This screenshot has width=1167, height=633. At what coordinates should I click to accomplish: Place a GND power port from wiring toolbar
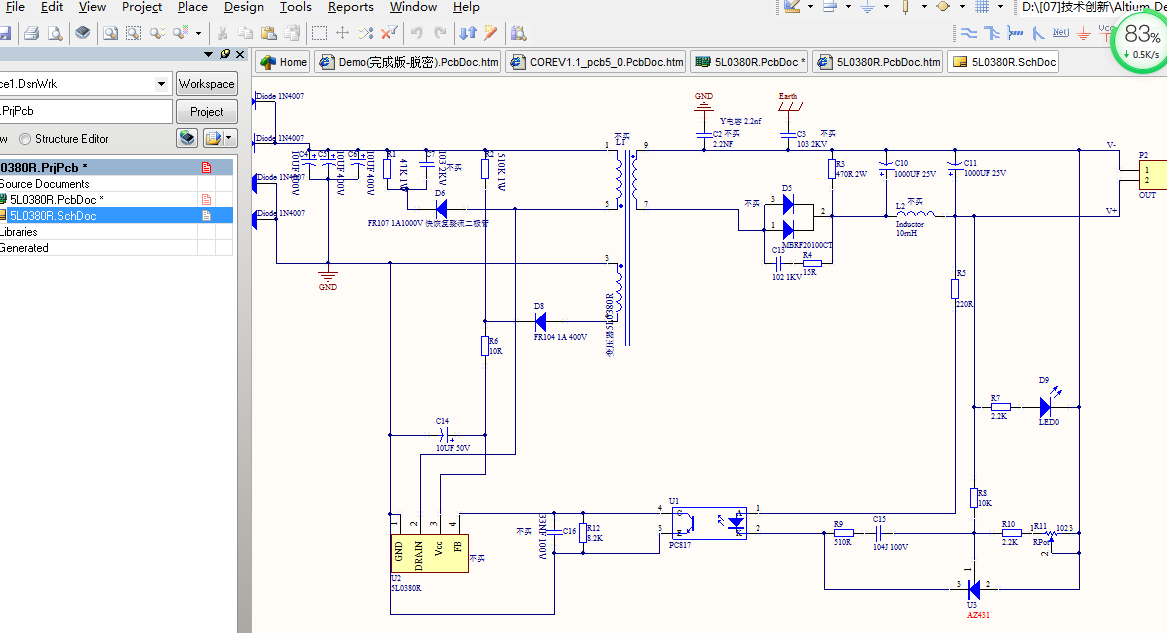coord(1084,33)
